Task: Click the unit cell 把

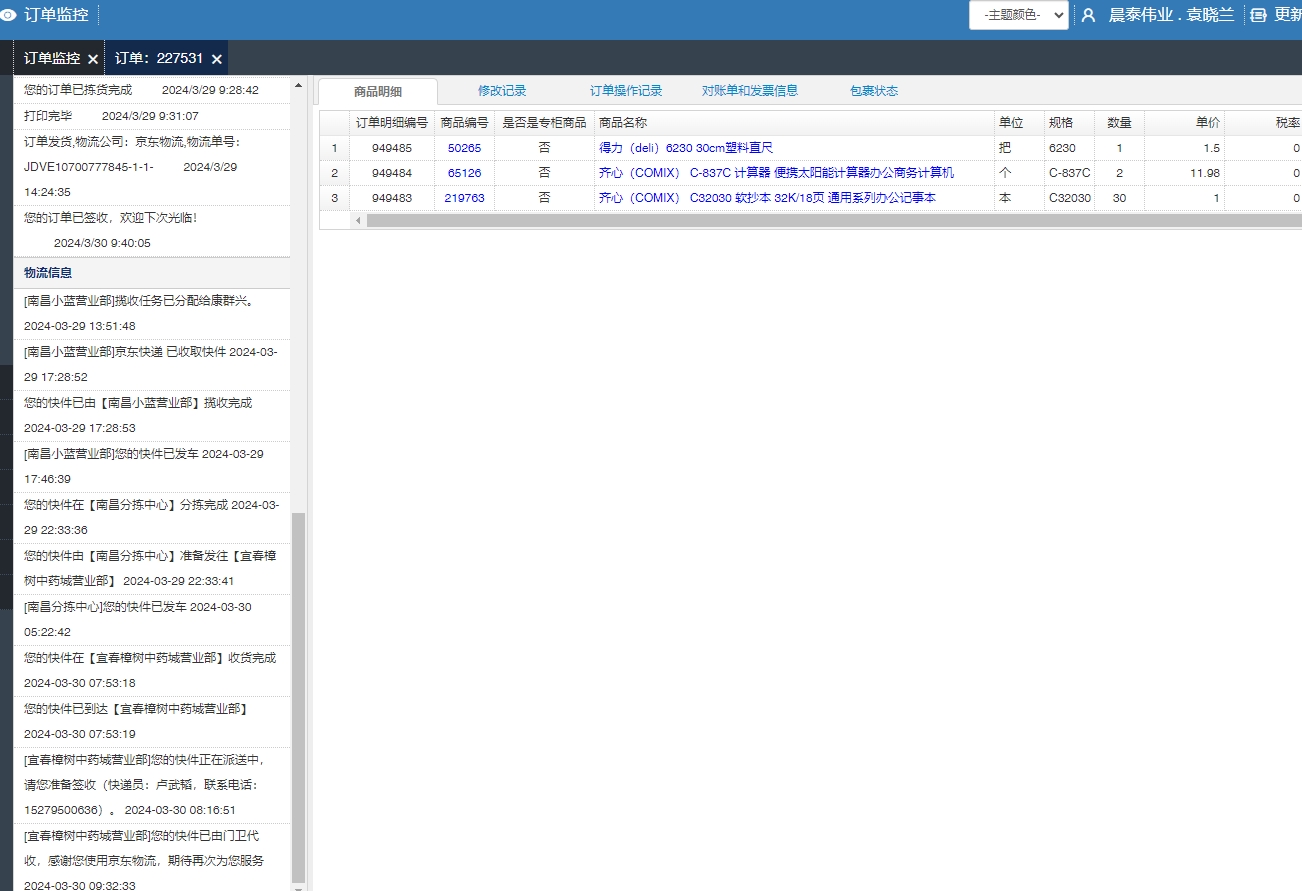Action: click(1019, 148)
